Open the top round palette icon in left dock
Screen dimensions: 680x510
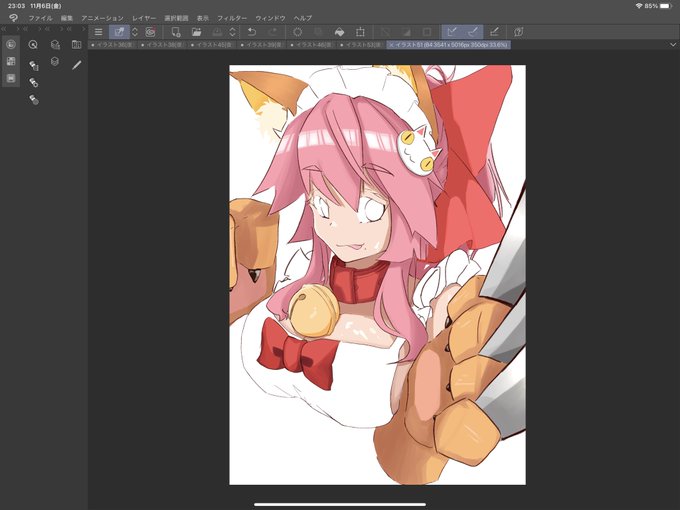coord(11,44)
